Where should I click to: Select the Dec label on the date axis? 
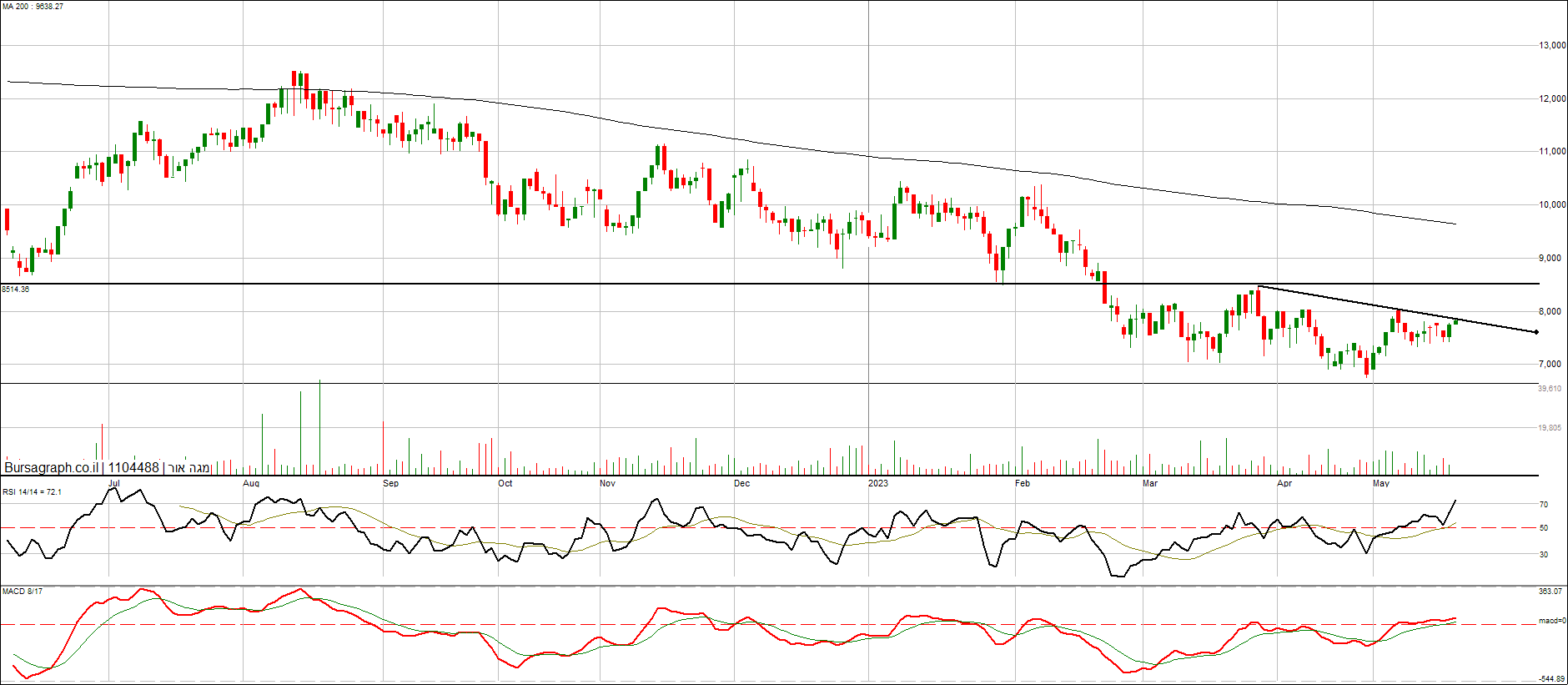[x=741, y=484]
